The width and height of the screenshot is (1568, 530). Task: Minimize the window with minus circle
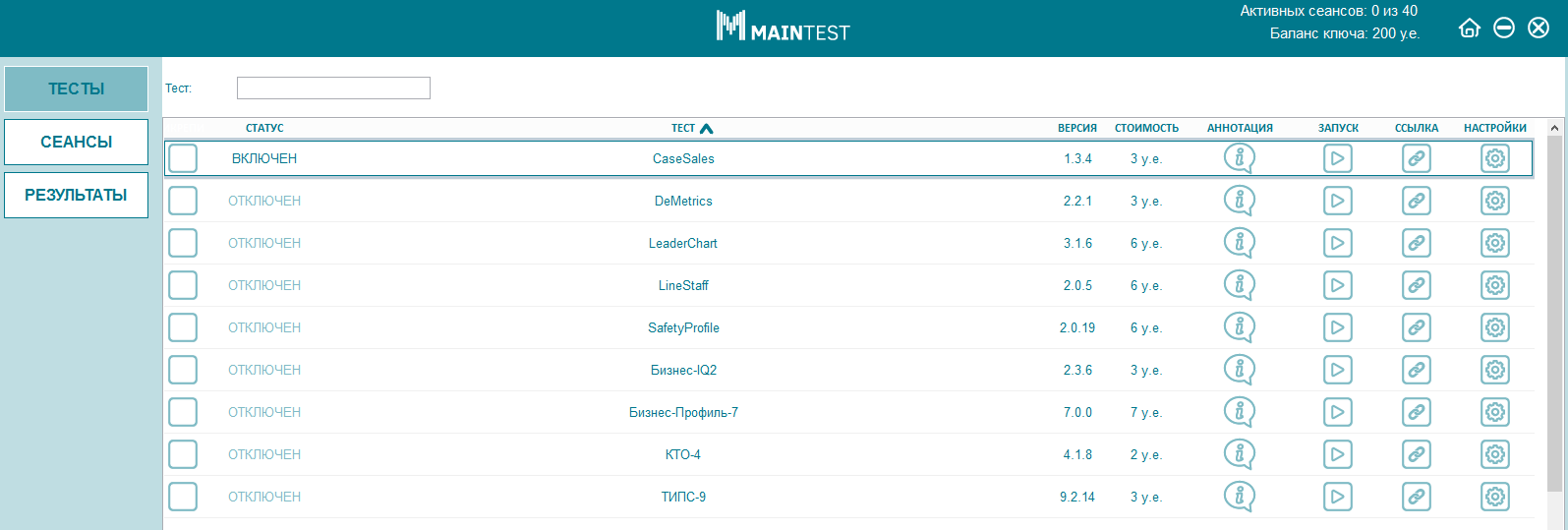coord(1504,28)
